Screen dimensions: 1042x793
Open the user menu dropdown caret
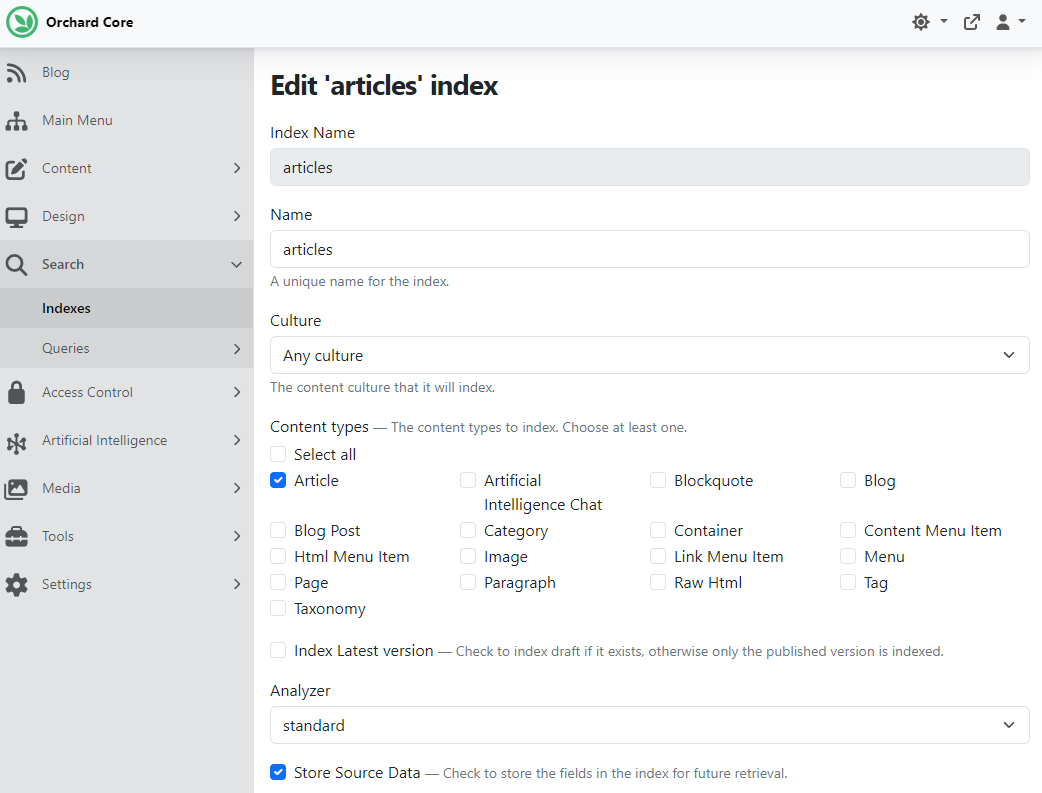tap(1022, 21)
